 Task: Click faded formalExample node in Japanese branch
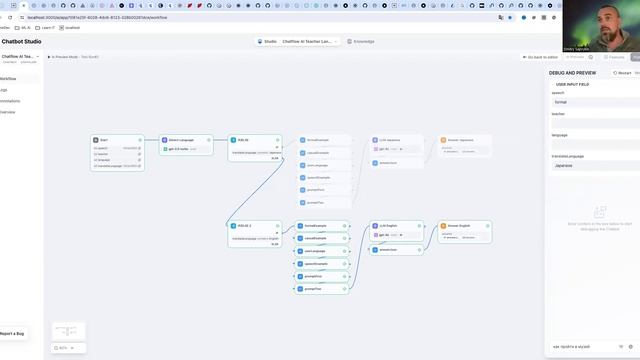tap(325, 140)
